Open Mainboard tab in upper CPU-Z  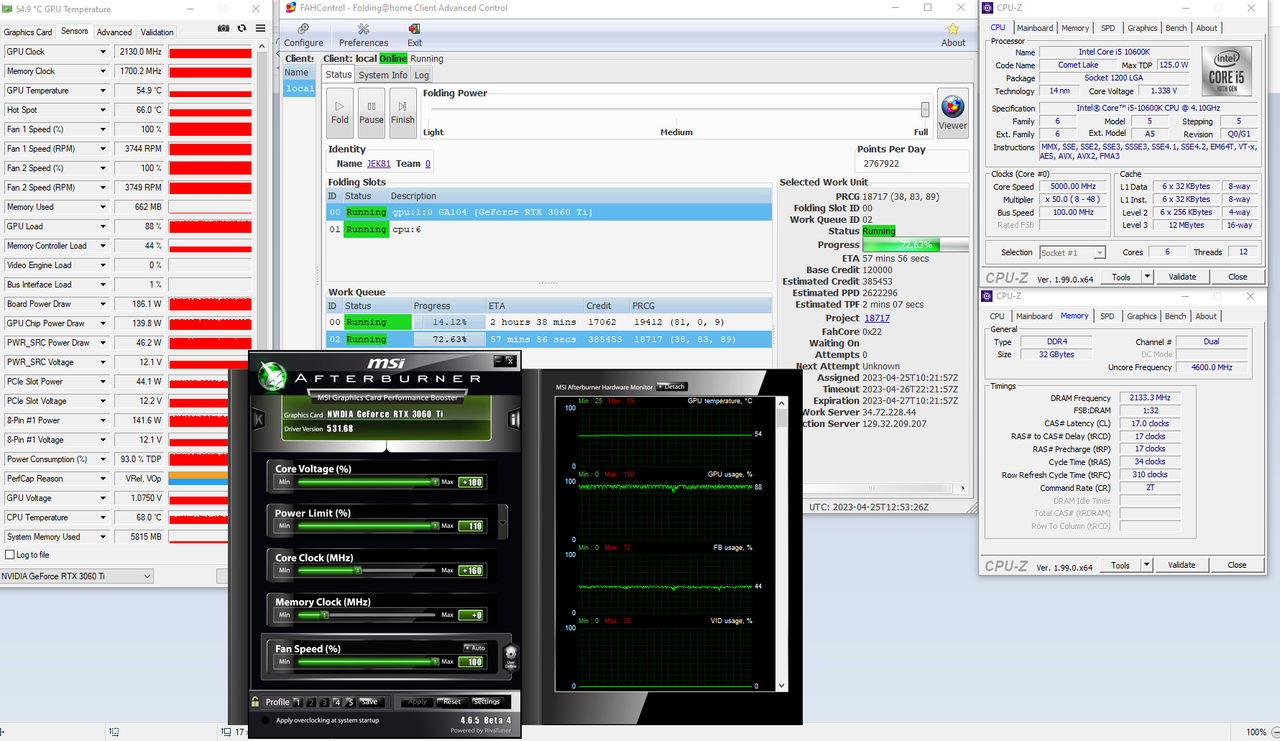[1034, 28]
